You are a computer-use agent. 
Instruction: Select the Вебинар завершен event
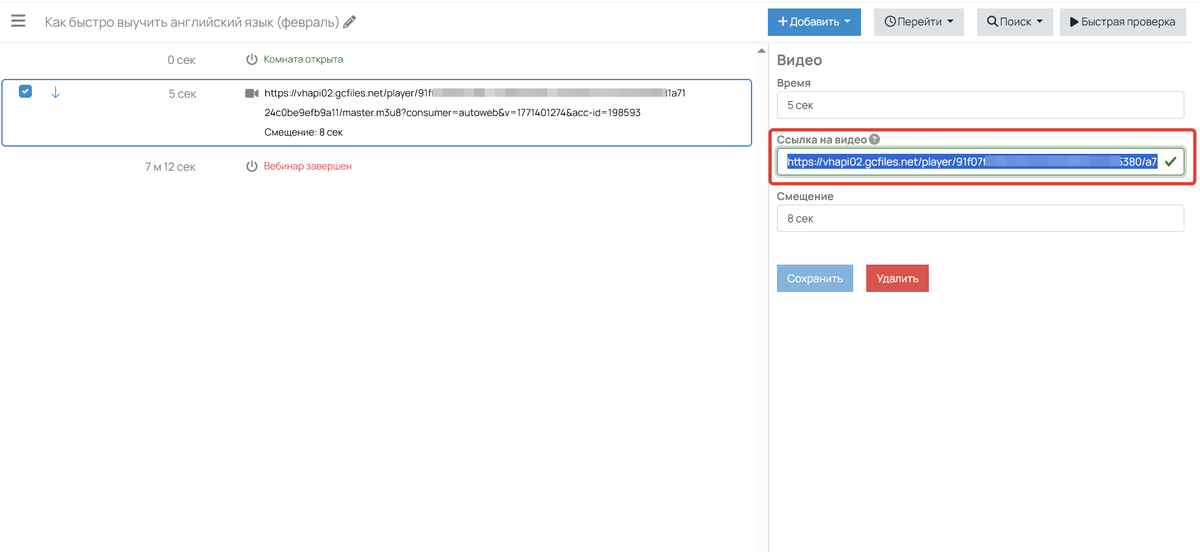(x=307, y=166)
